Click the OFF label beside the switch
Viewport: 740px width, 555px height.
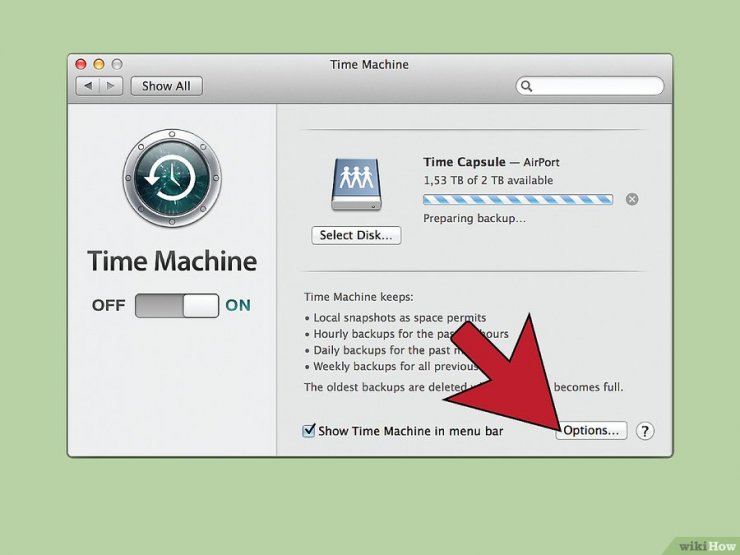[109, 305]
